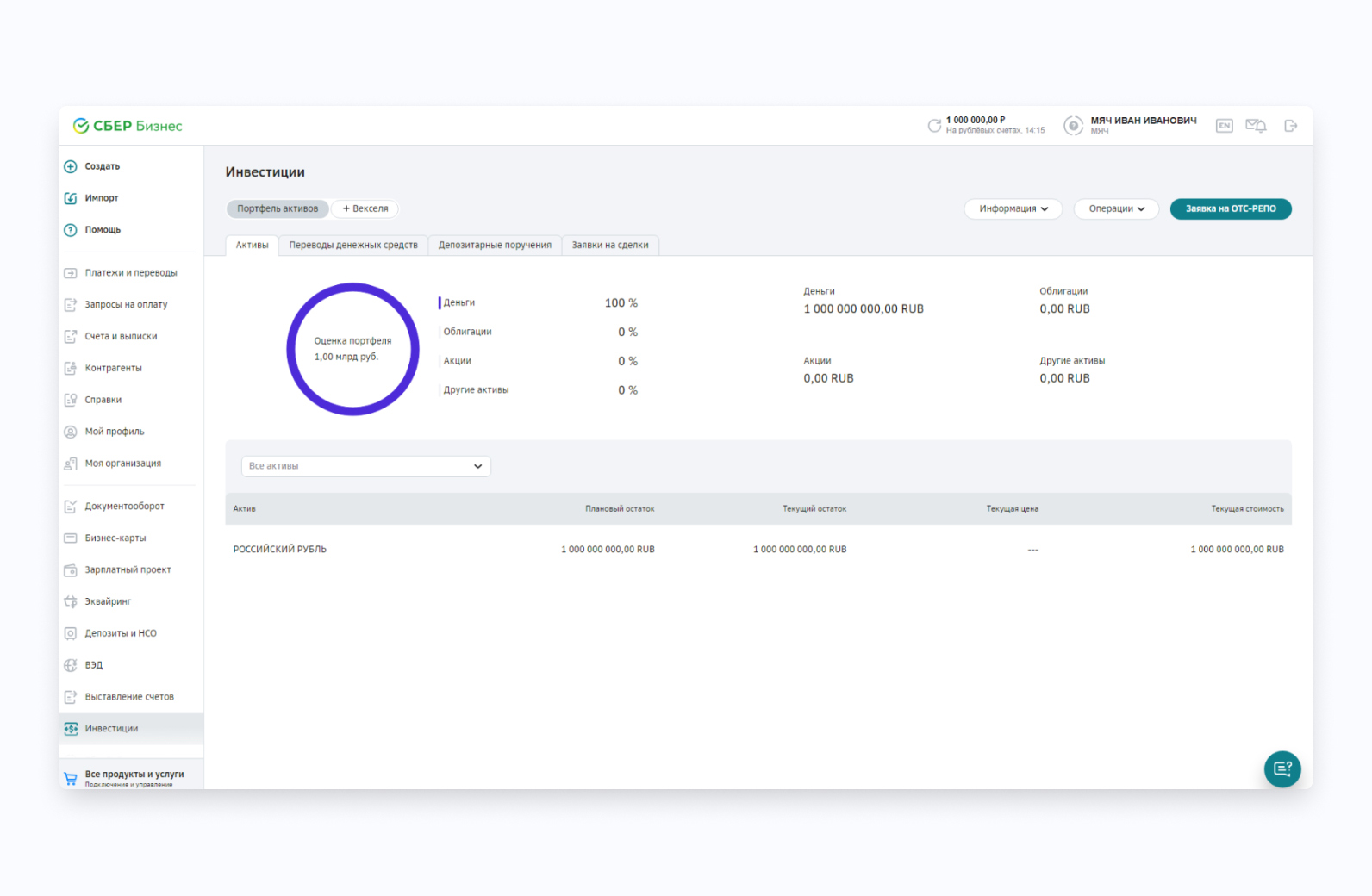
Task: Click the header balance 1 000 000,00 ₽
Action: (x=976, y=121)
